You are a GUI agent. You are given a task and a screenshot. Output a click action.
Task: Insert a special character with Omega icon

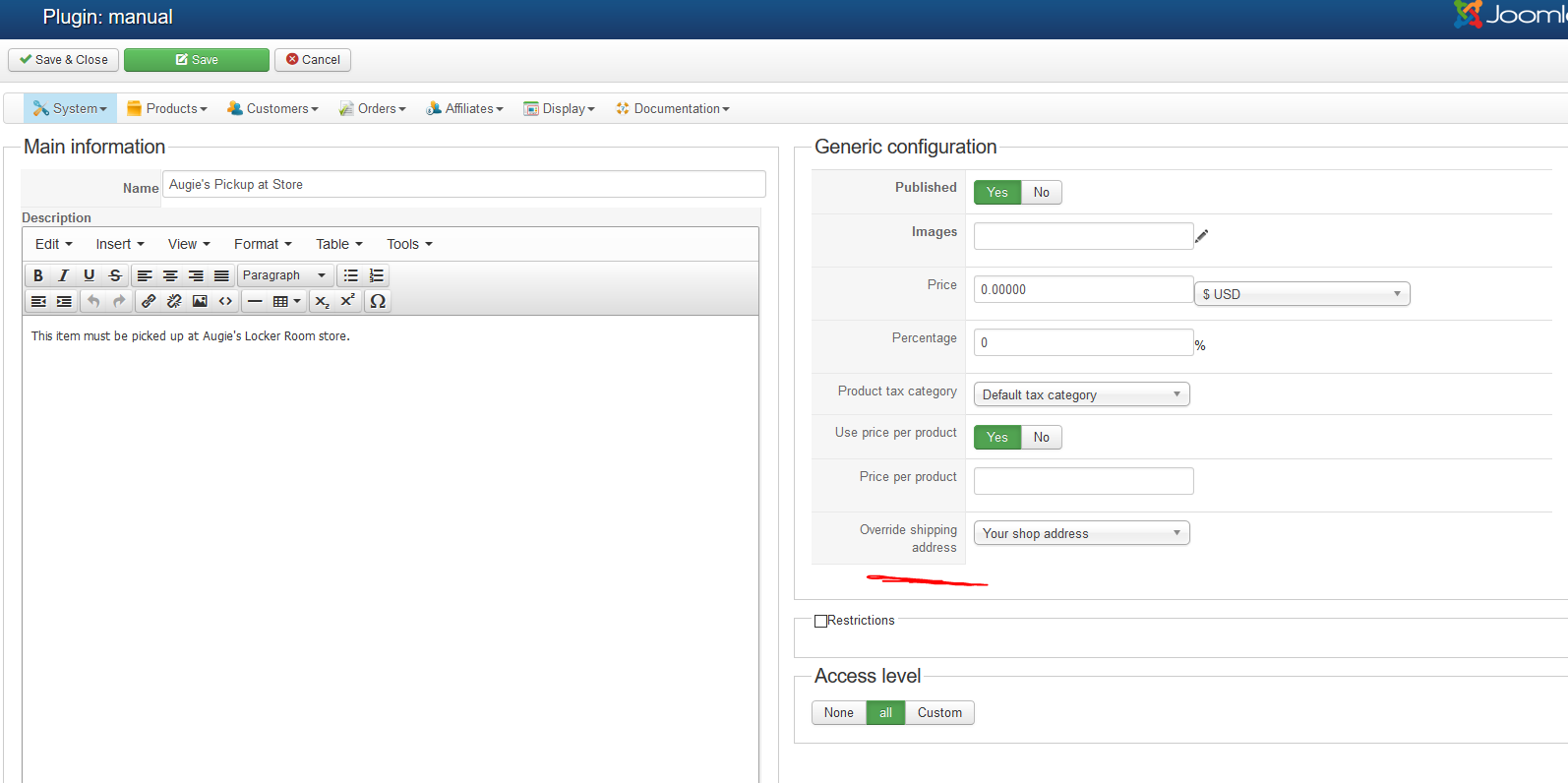point(378,301)
